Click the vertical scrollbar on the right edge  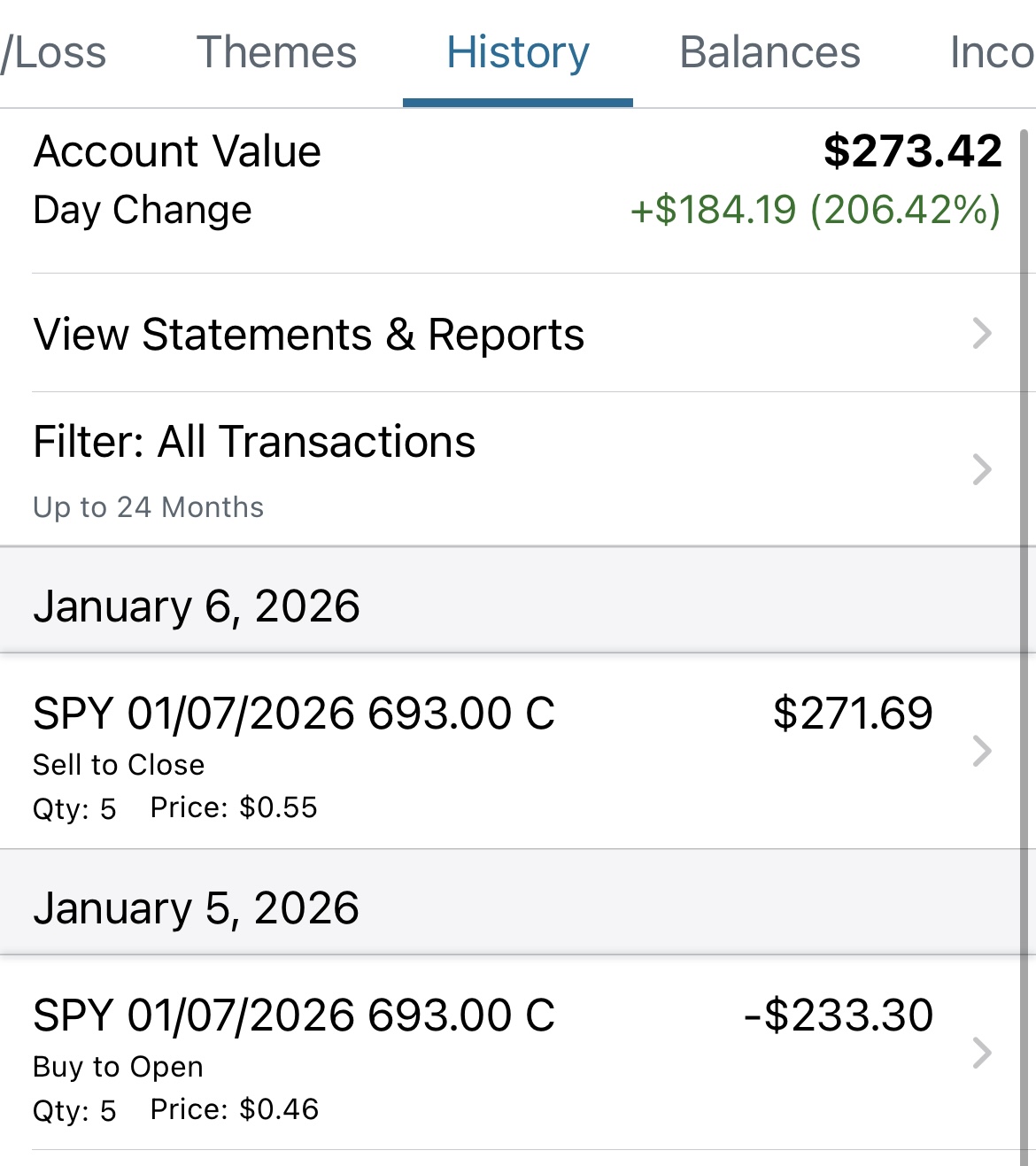point(1025,620)
